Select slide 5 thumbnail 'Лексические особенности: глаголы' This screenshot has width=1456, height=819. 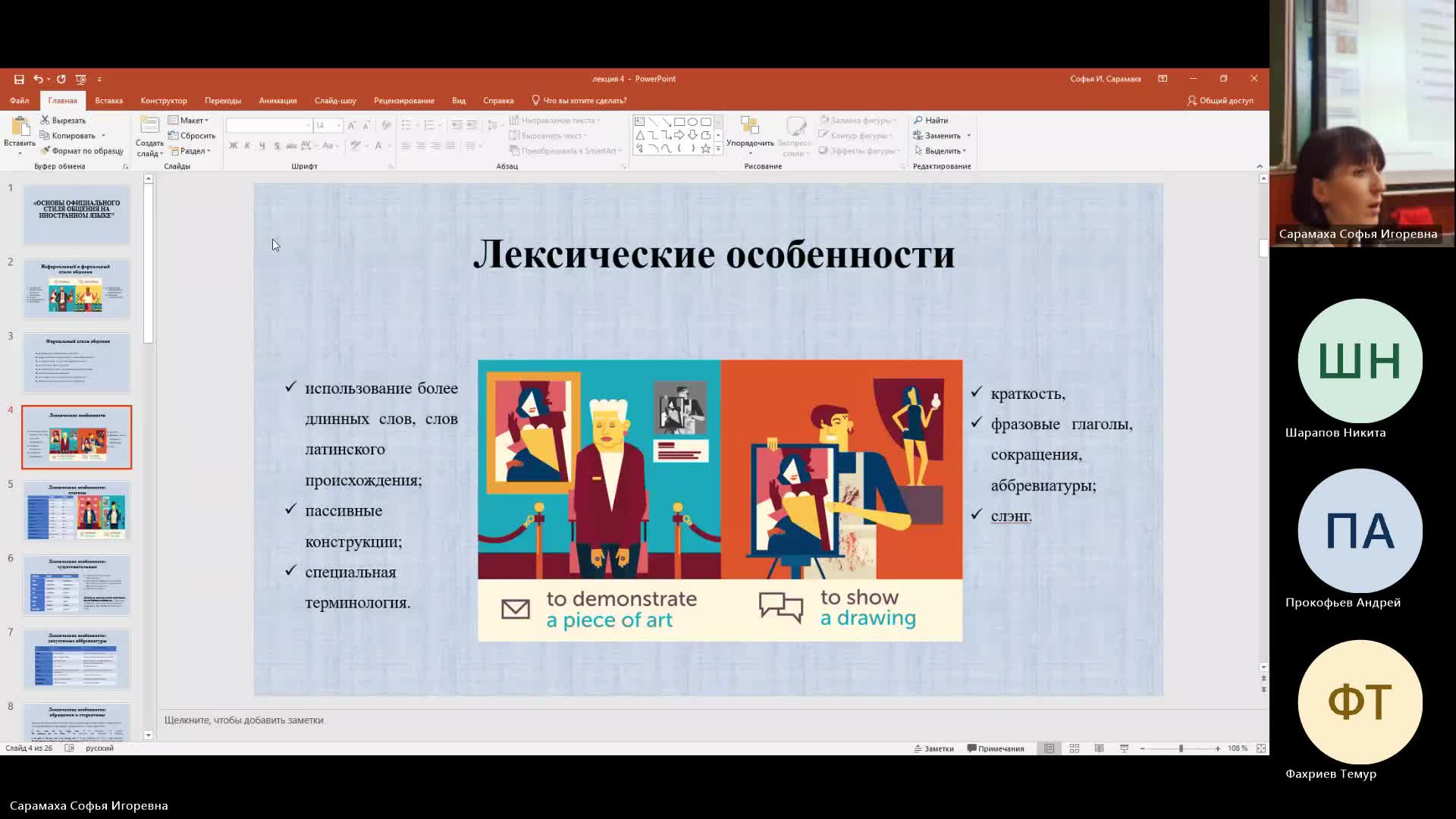tap(77, 511)
